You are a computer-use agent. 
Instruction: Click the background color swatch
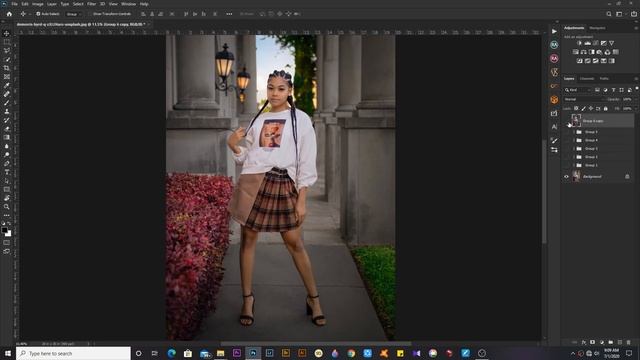(x=9, y=234)
